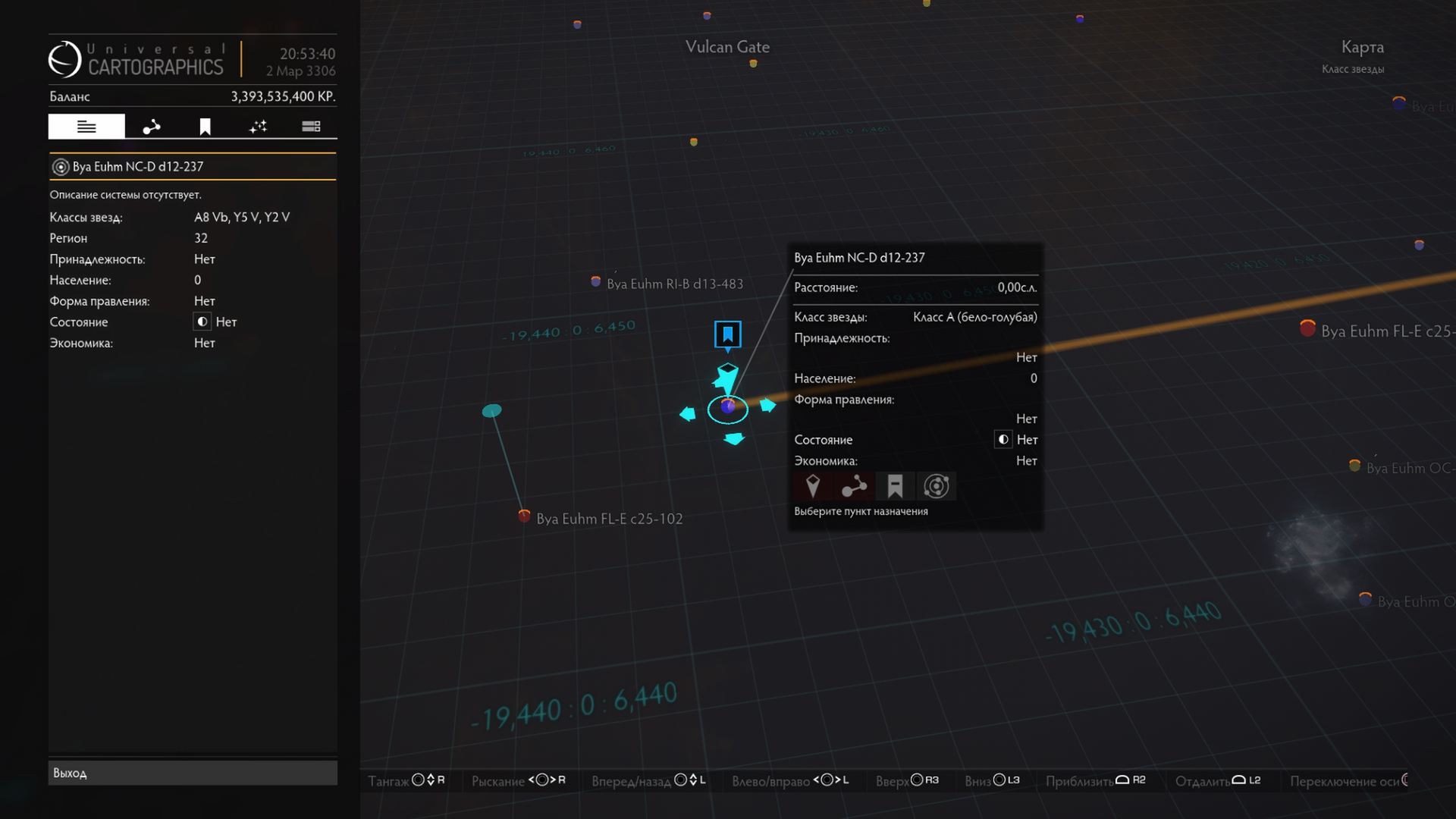Image resolution: width=1456 pixels, height=819 pixels.
Task: Click the Тангаж control hint
Action: coord(406,780)
